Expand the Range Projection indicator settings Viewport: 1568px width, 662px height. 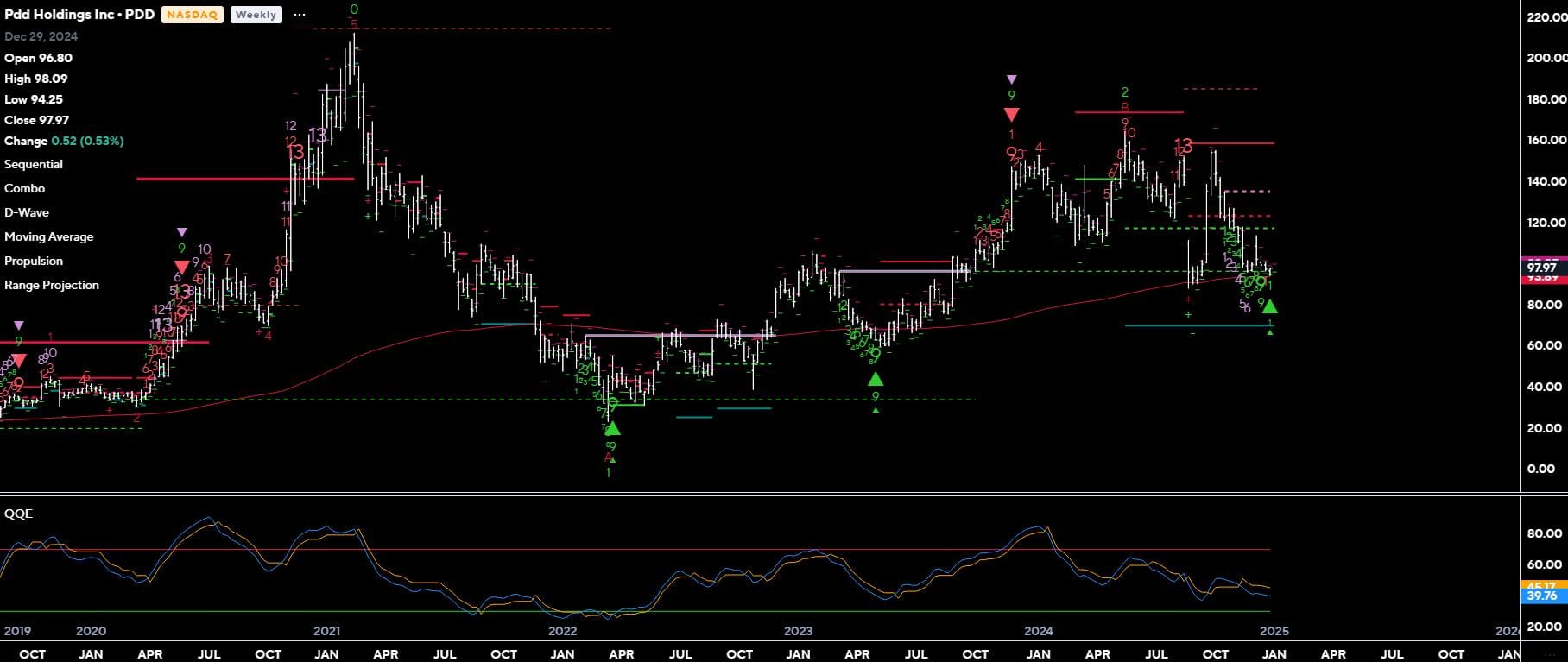coord(52,285)
